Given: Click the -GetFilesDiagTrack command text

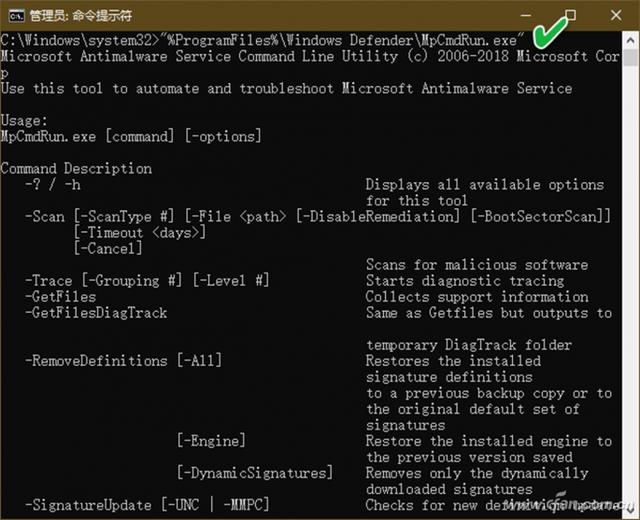Looking at the screenshot, I should pos(96,313).
